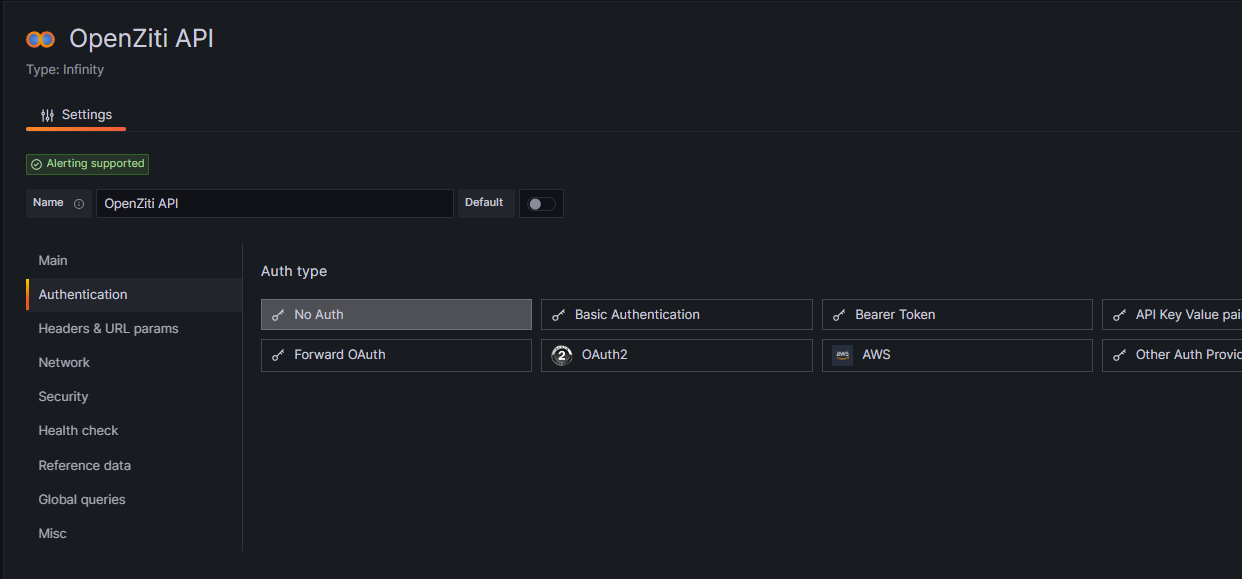Select the No Auth button

(396, 314)
